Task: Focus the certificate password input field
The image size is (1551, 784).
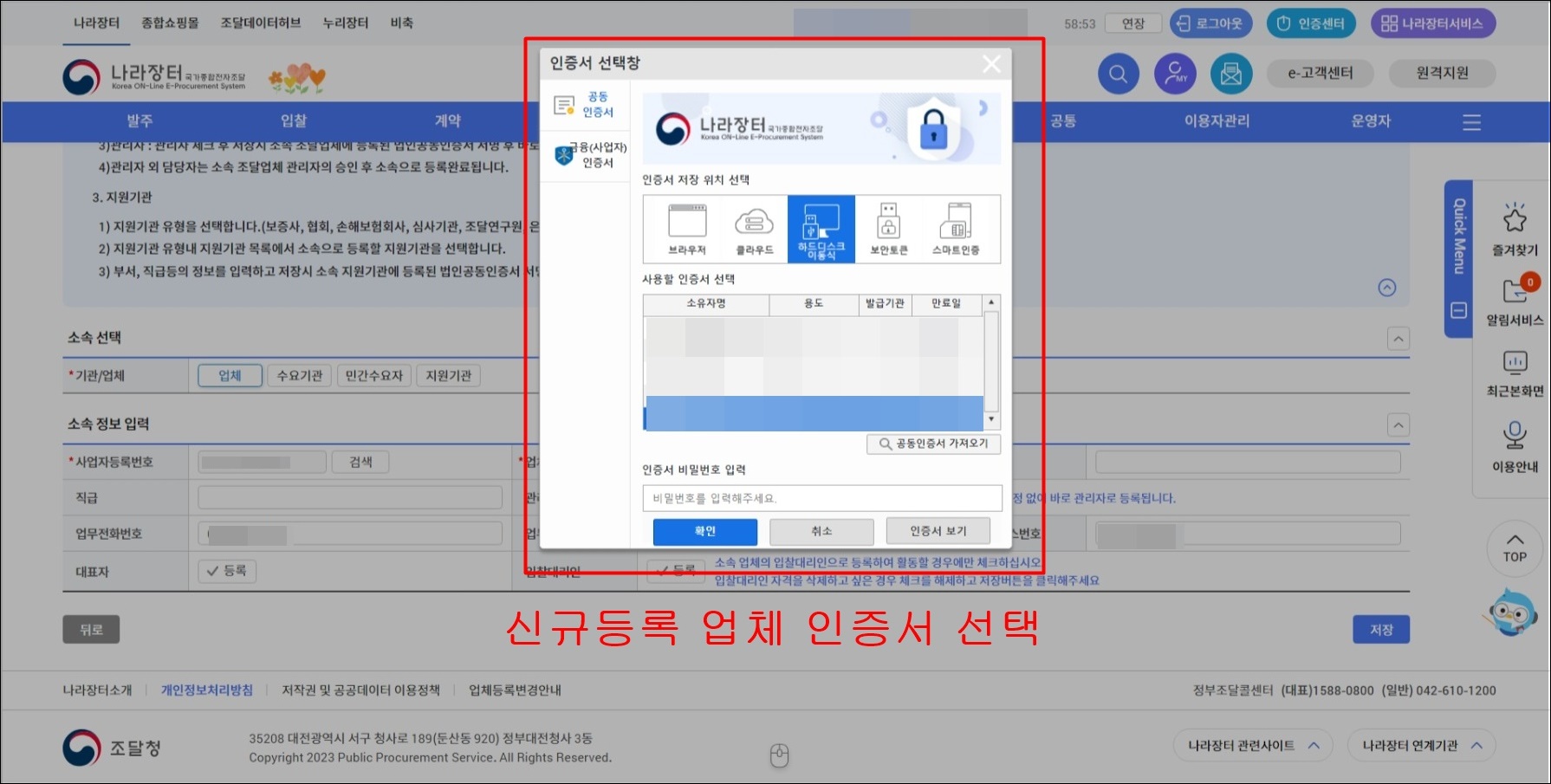Action: (x=821, y=498)
